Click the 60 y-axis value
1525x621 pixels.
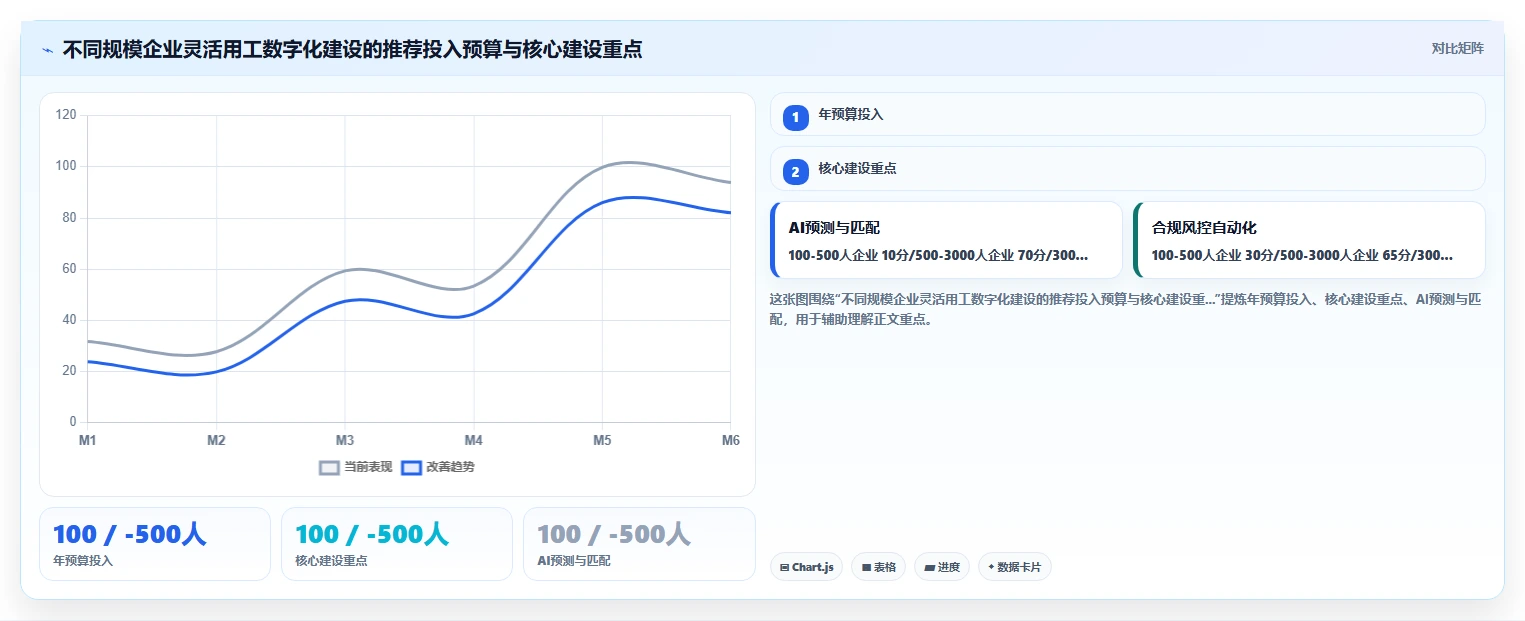[69, 269]
